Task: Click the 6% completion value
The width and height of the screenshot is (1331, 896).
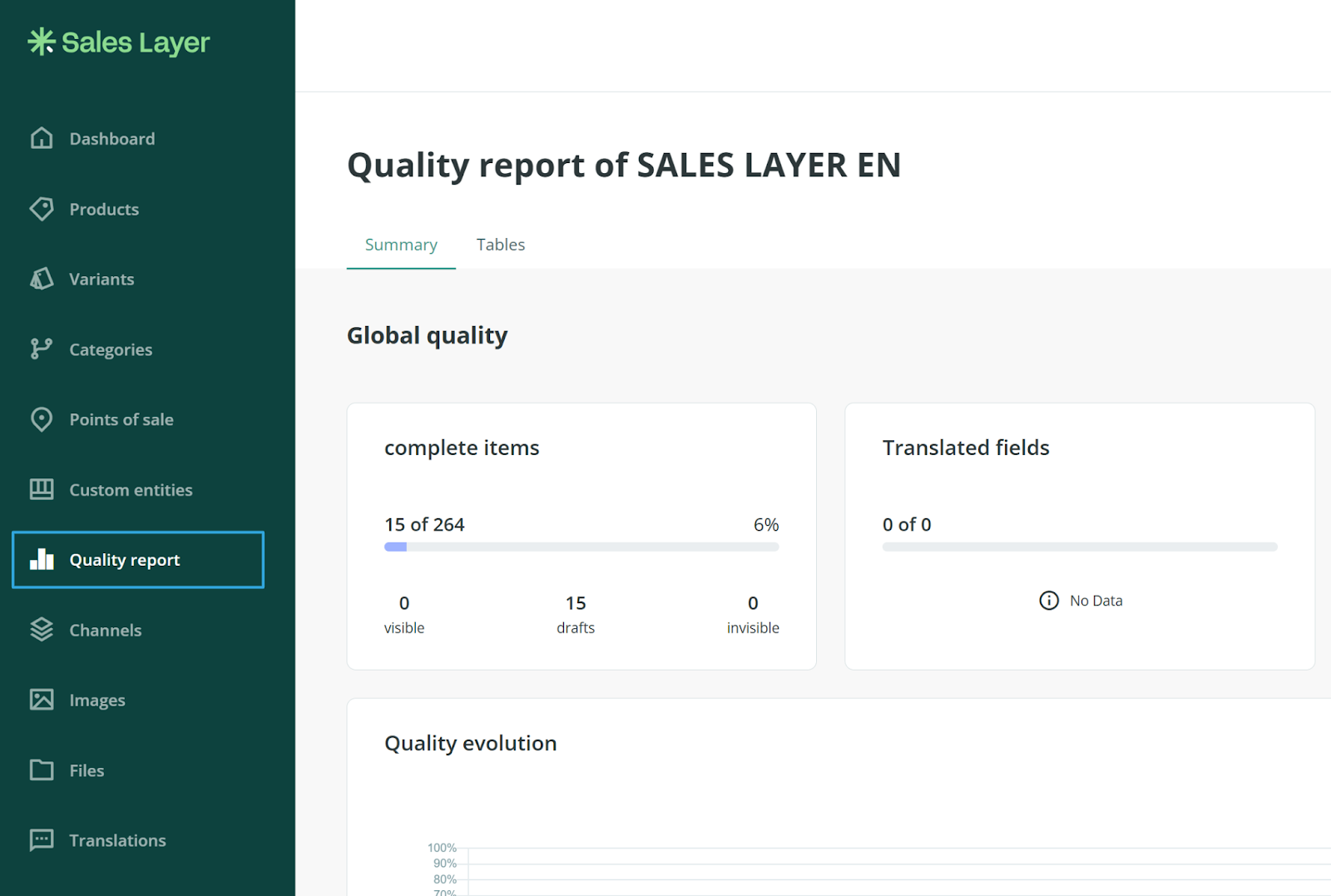Action: 766,524
